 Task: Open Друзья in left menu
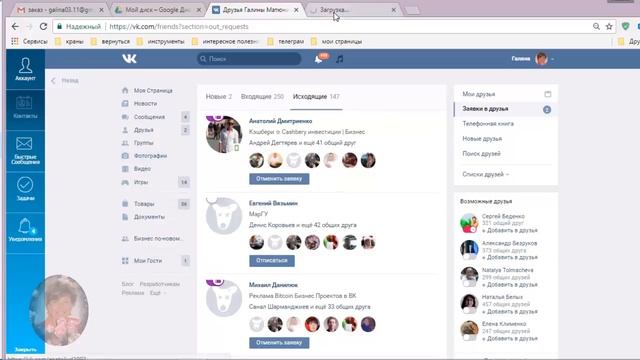(x=144, y=130)
